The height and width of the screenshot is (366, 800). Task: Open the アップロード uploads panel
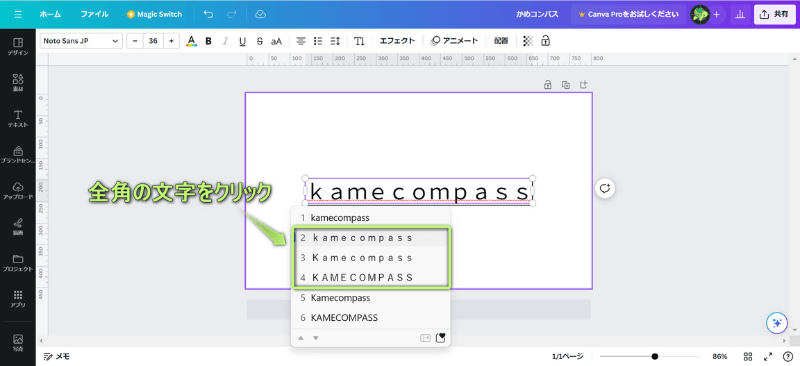18,190
